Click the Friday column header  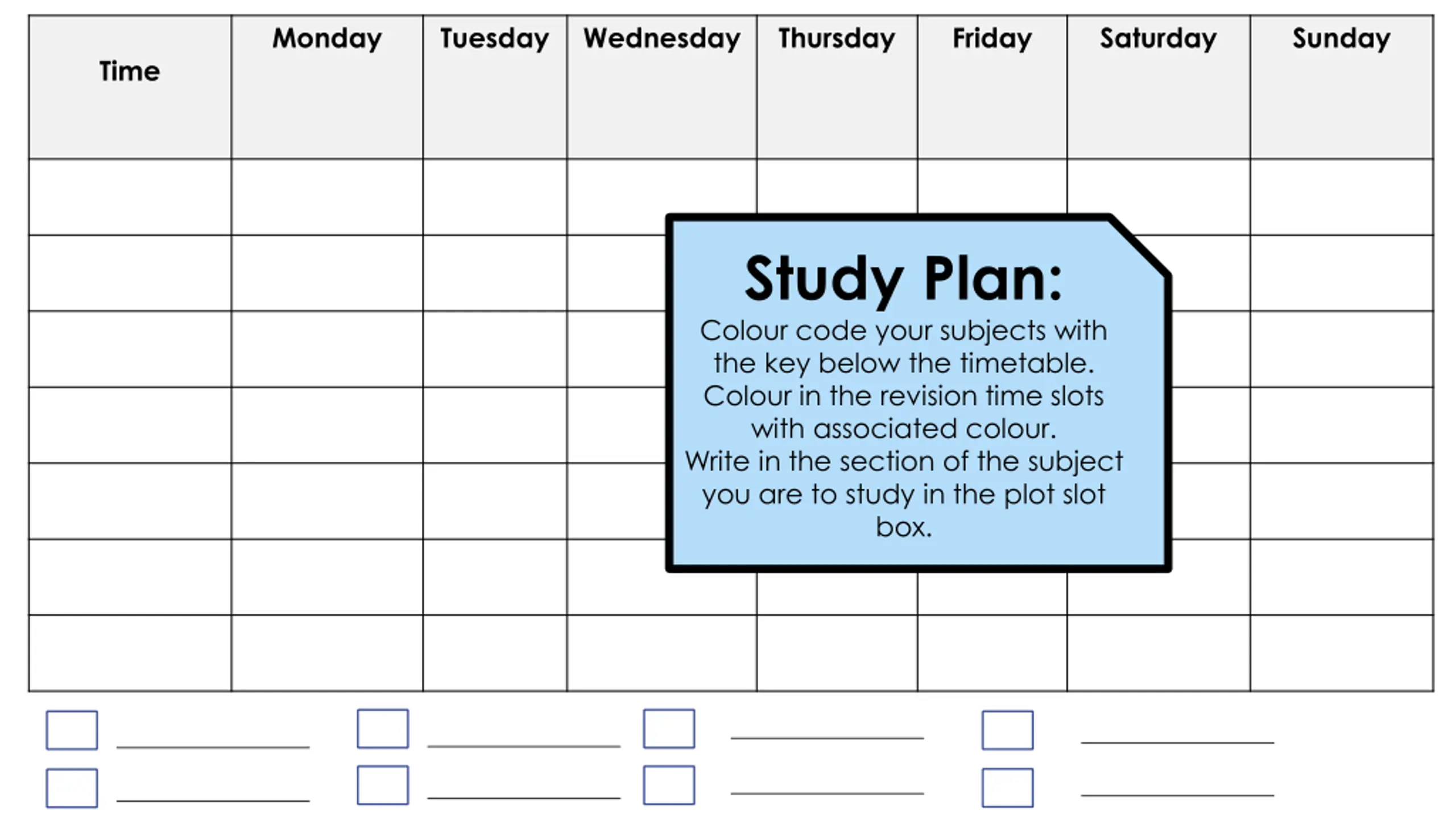[992, 87]
